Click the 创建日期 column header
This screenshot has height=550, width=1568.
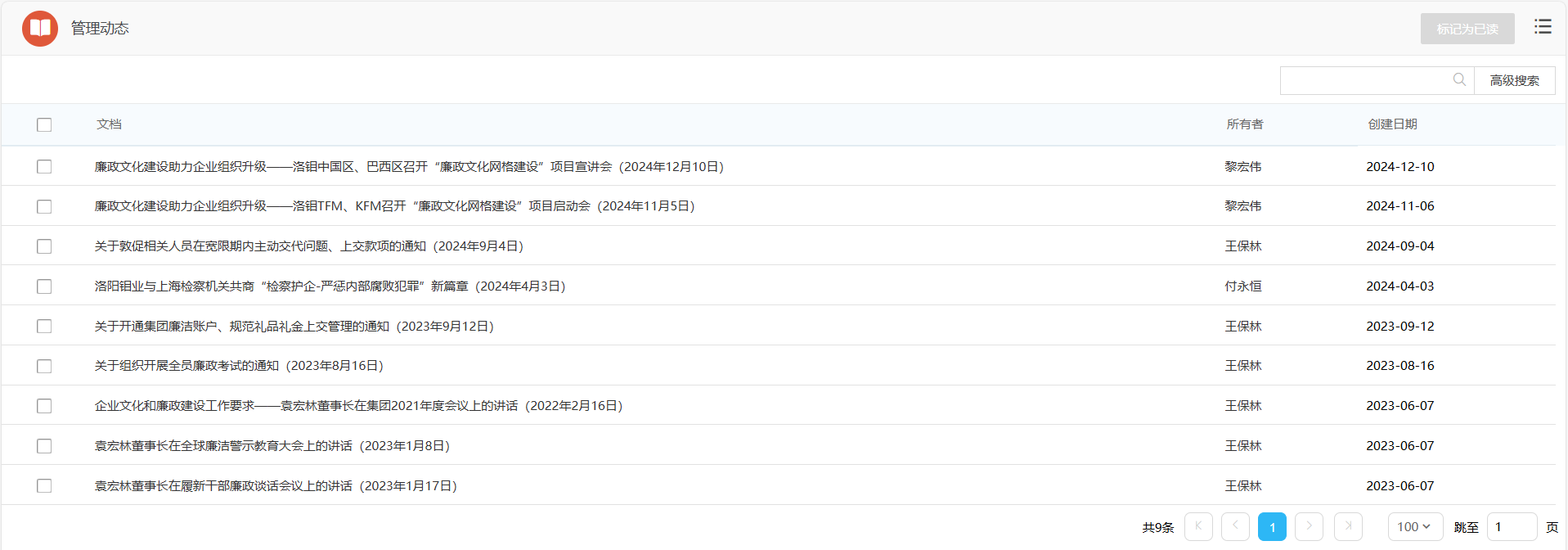tap(1393, 124)
